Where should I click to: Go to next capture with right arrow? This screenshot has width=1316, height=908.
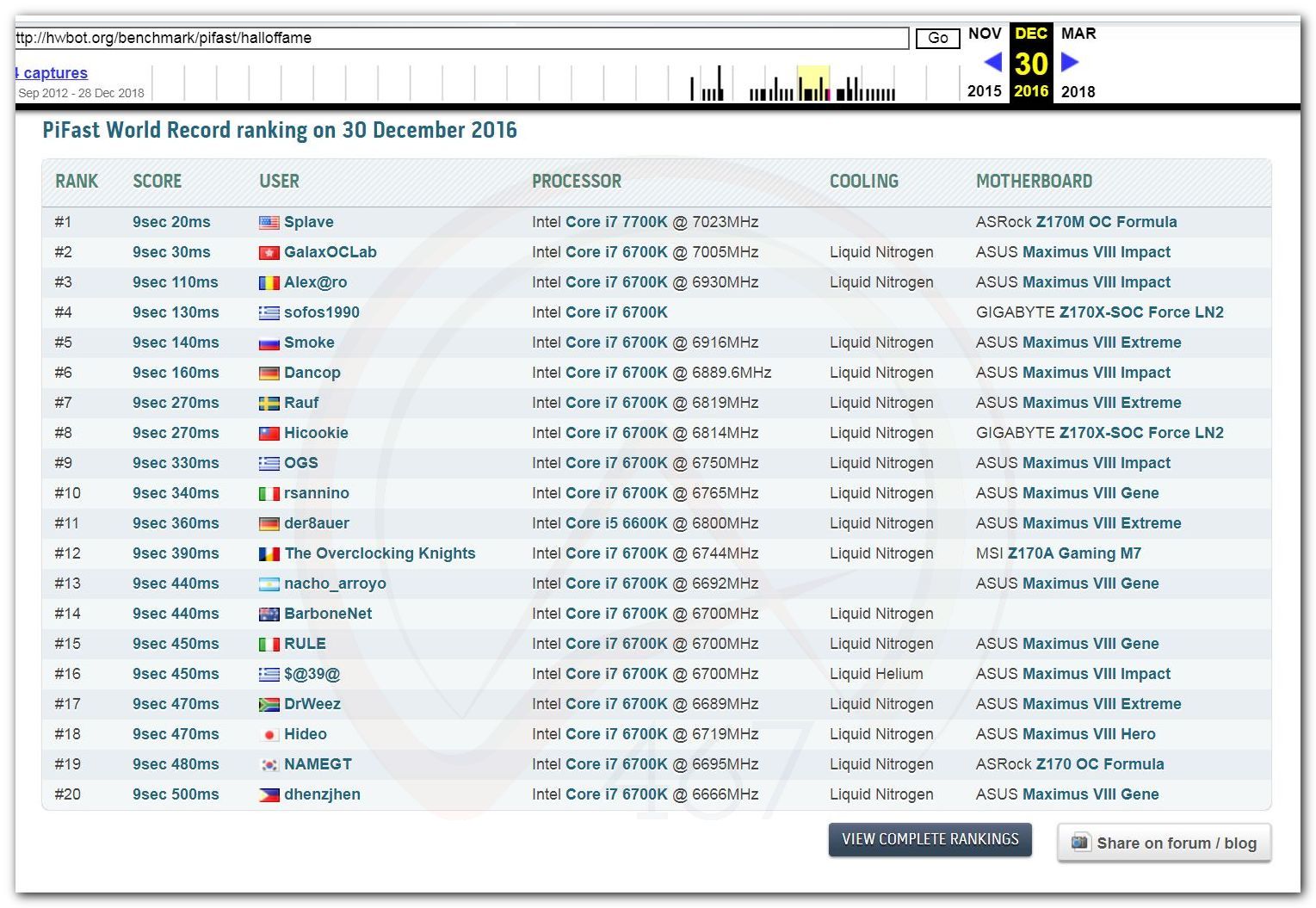point(1070,62)
